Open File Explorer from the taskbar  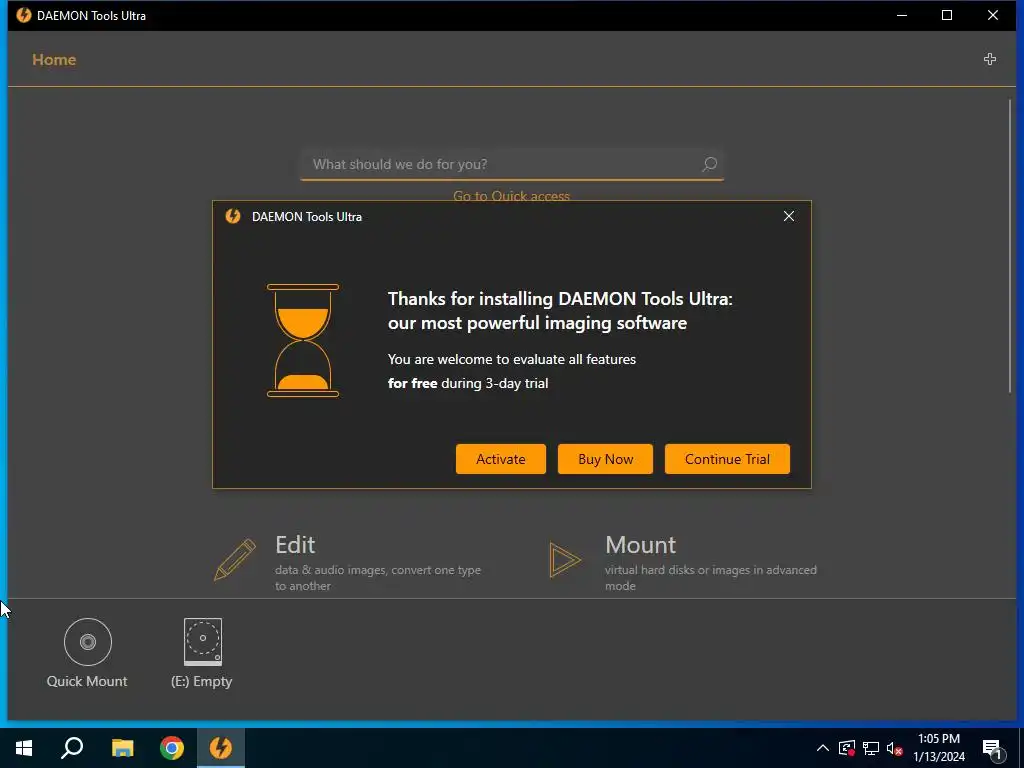coord(122,748)
